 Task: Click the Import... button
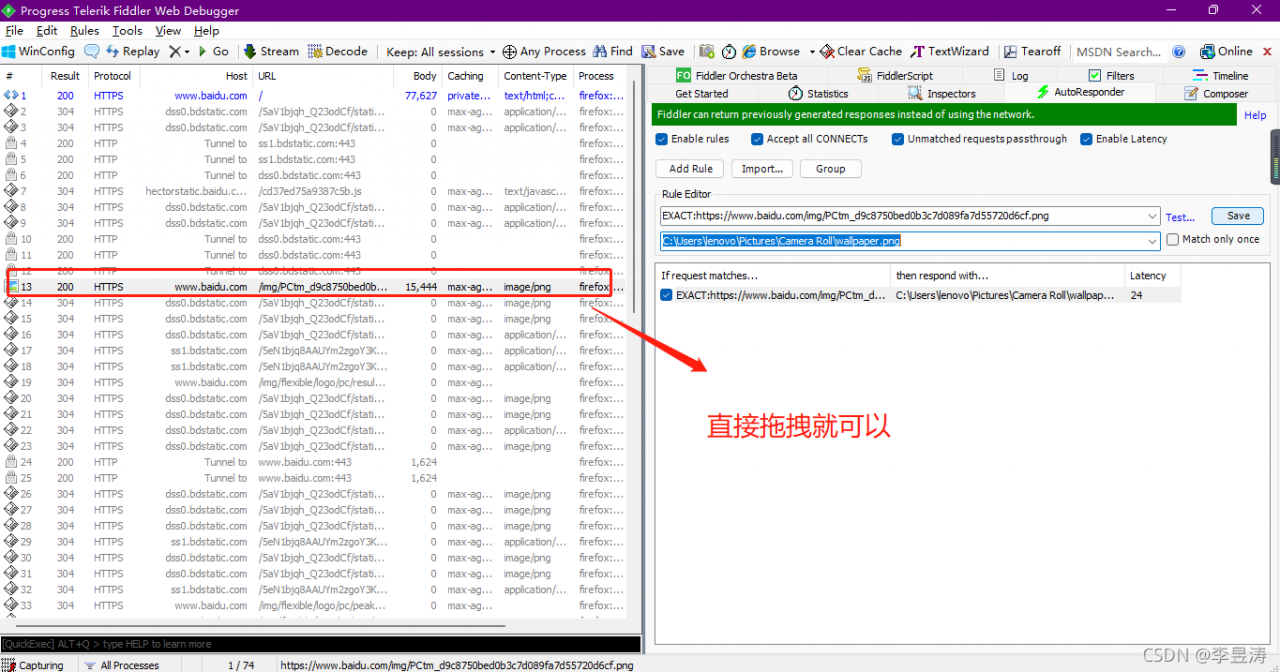(762, 169)
